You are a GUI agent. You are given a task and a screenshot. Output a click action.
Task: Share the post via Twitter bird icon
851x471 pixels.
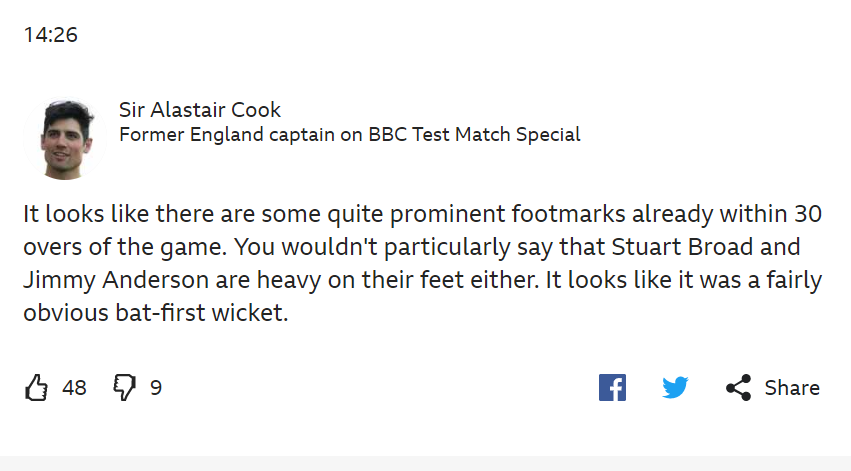click(x=675, y=388)
